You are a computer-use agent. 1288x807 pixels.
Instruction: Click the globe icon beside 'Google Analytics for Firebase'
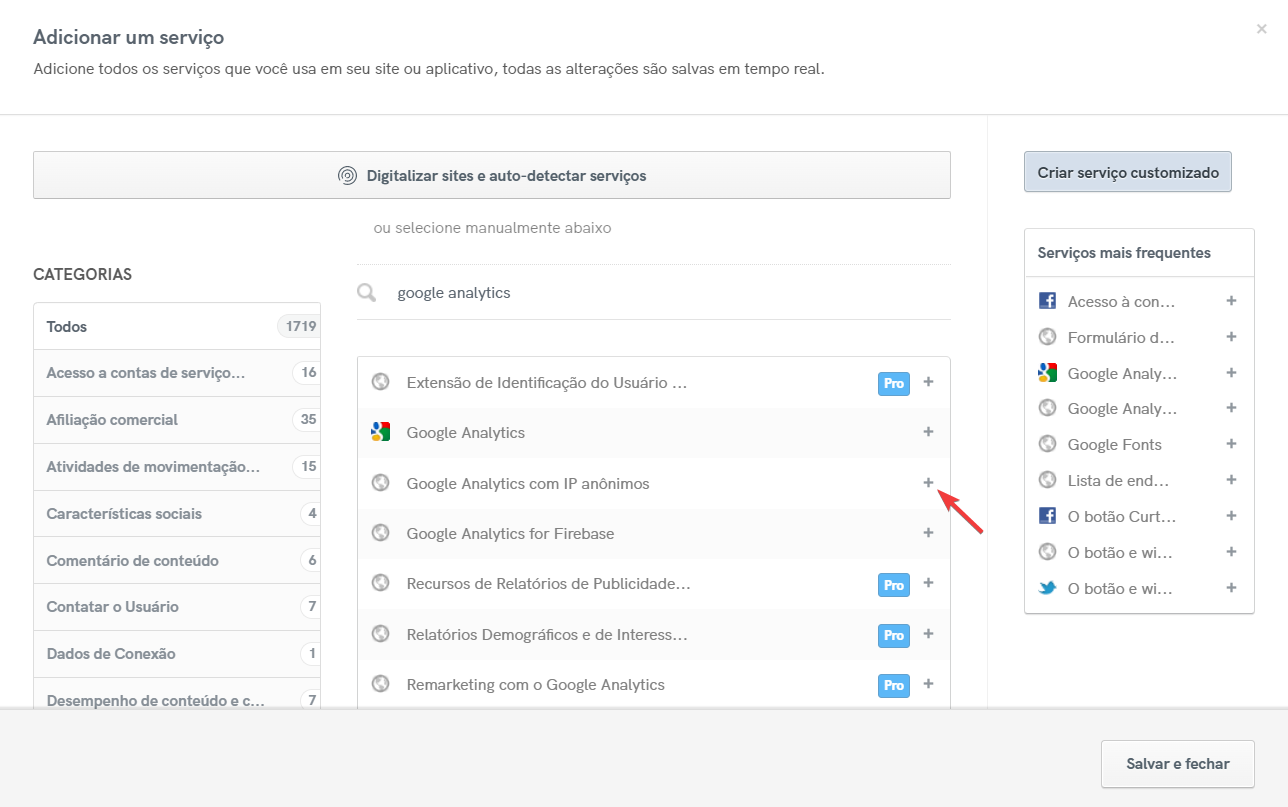click(x=380, y=533)
